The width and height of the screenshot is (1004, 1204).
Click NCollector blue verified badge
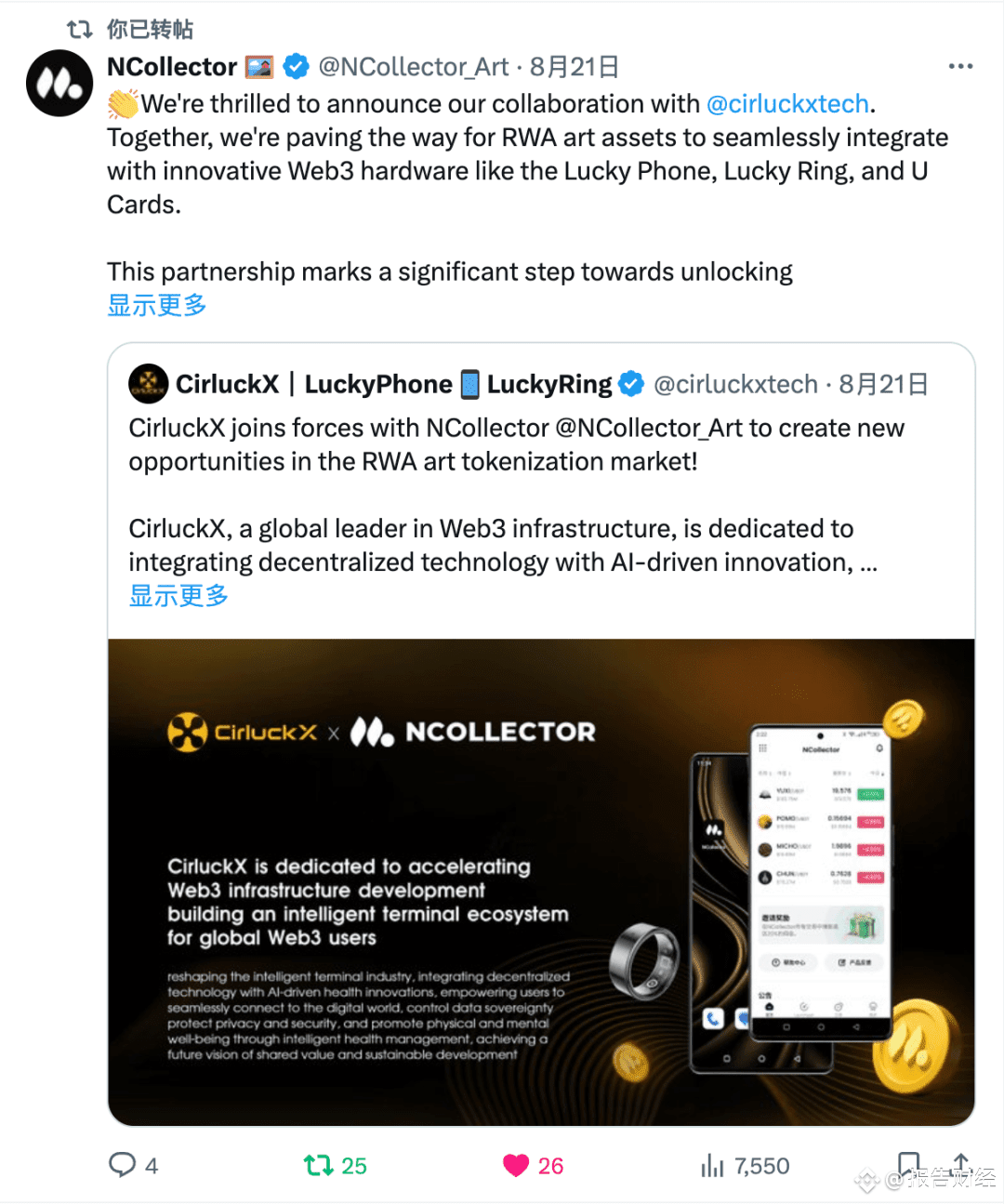point(296,67)
